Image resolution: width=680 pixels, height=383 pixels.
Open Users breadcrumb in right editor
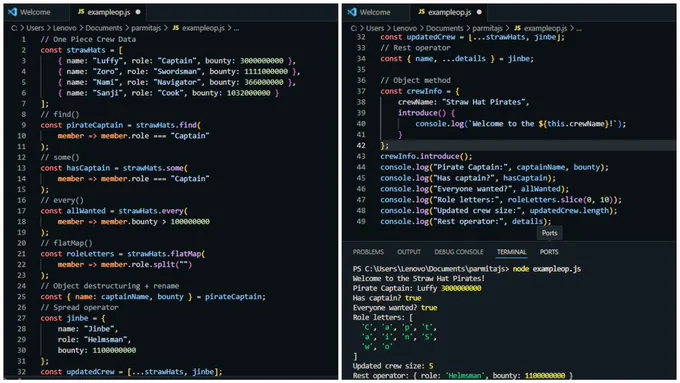[375, 28]
